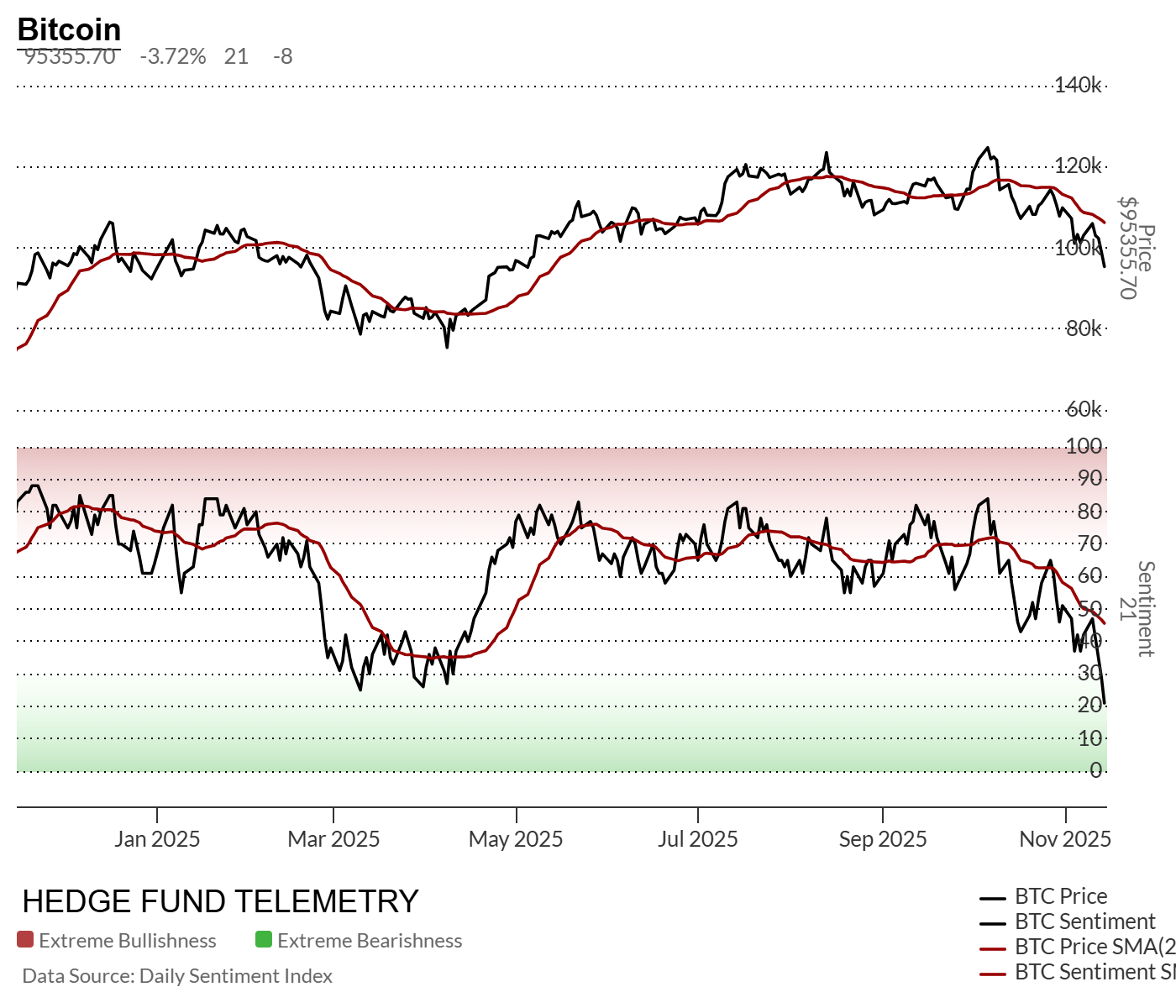The width and height of the screenshot is (1176, 1008).
Task: Toggle the BTC Price legend entry
Action: (x=1060, y=896)
